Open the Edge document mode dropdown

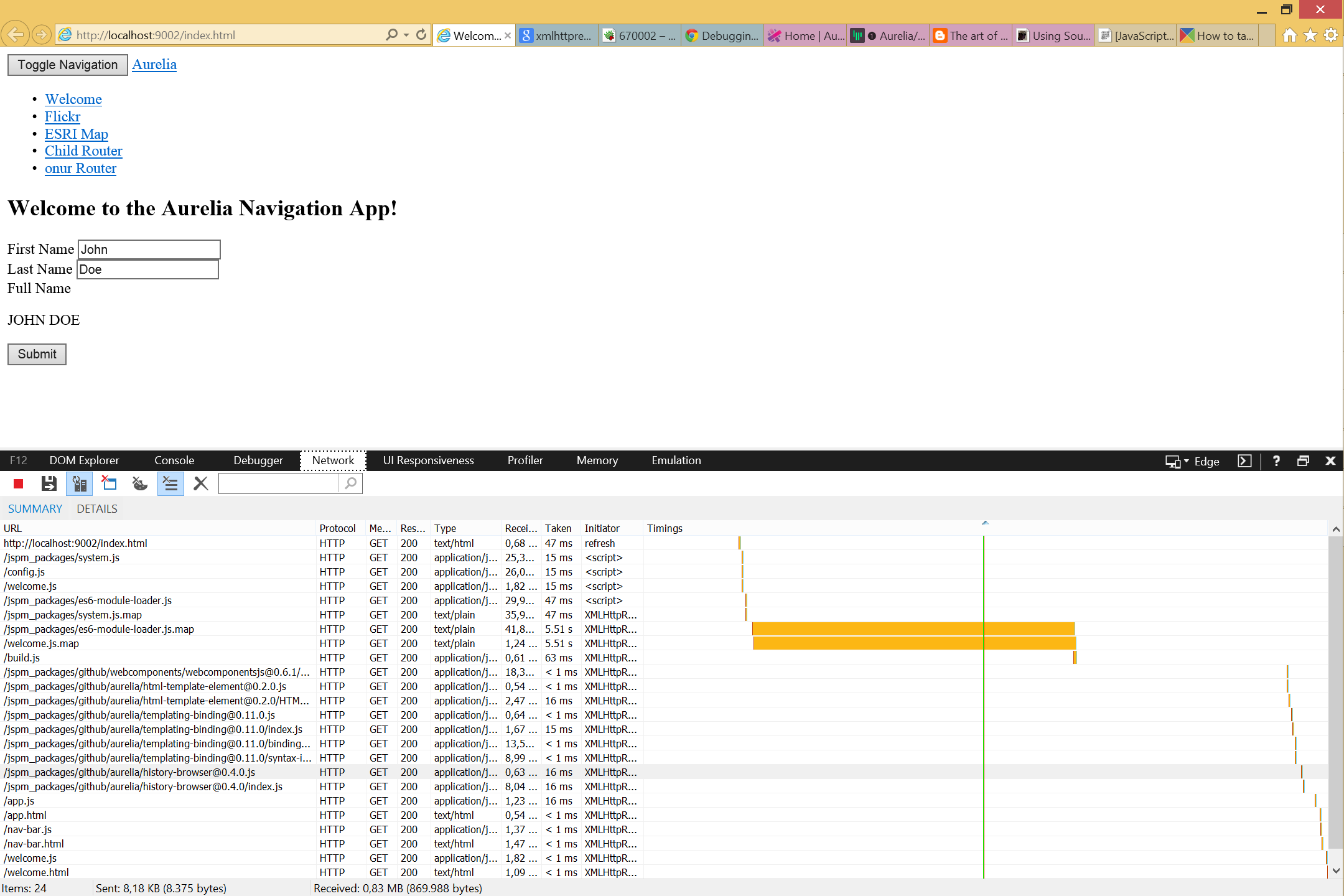click(1192, 461)
